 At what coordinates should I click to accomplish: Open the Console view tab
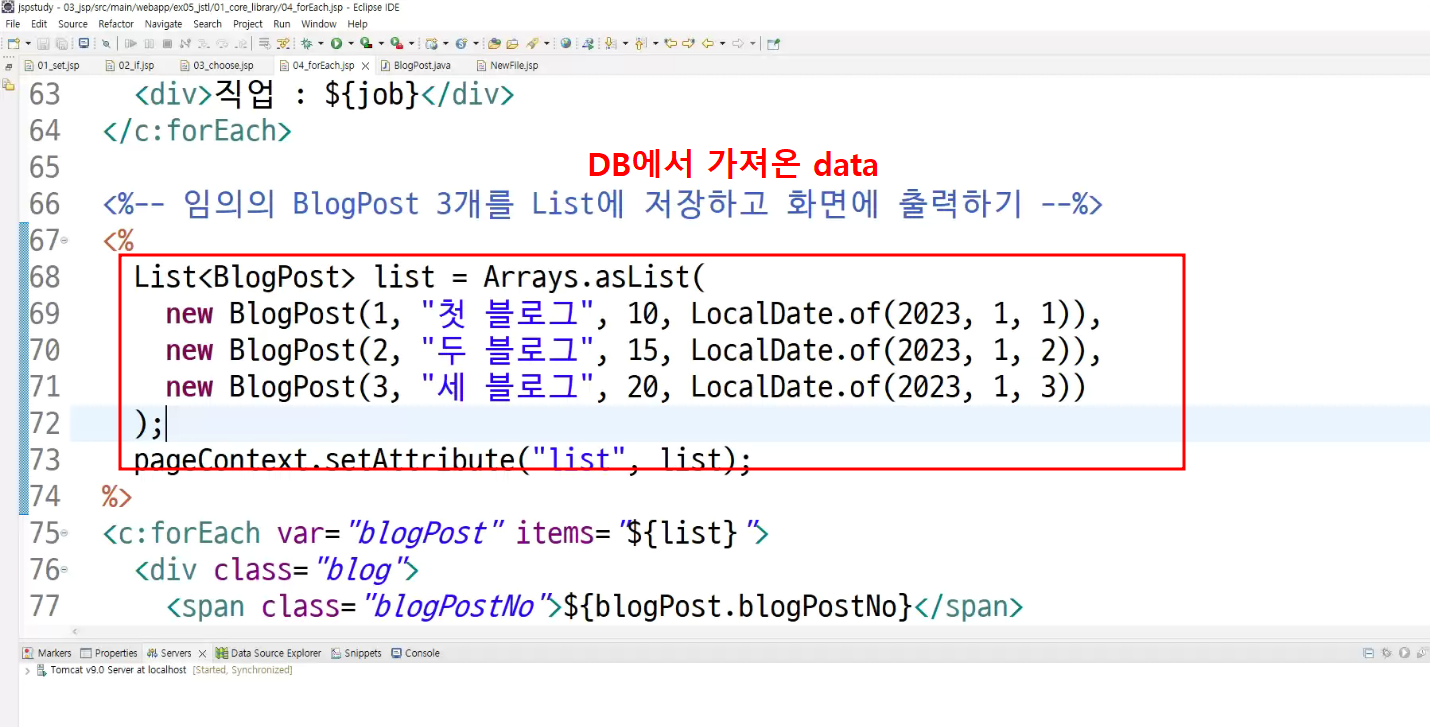pos(415,653)
